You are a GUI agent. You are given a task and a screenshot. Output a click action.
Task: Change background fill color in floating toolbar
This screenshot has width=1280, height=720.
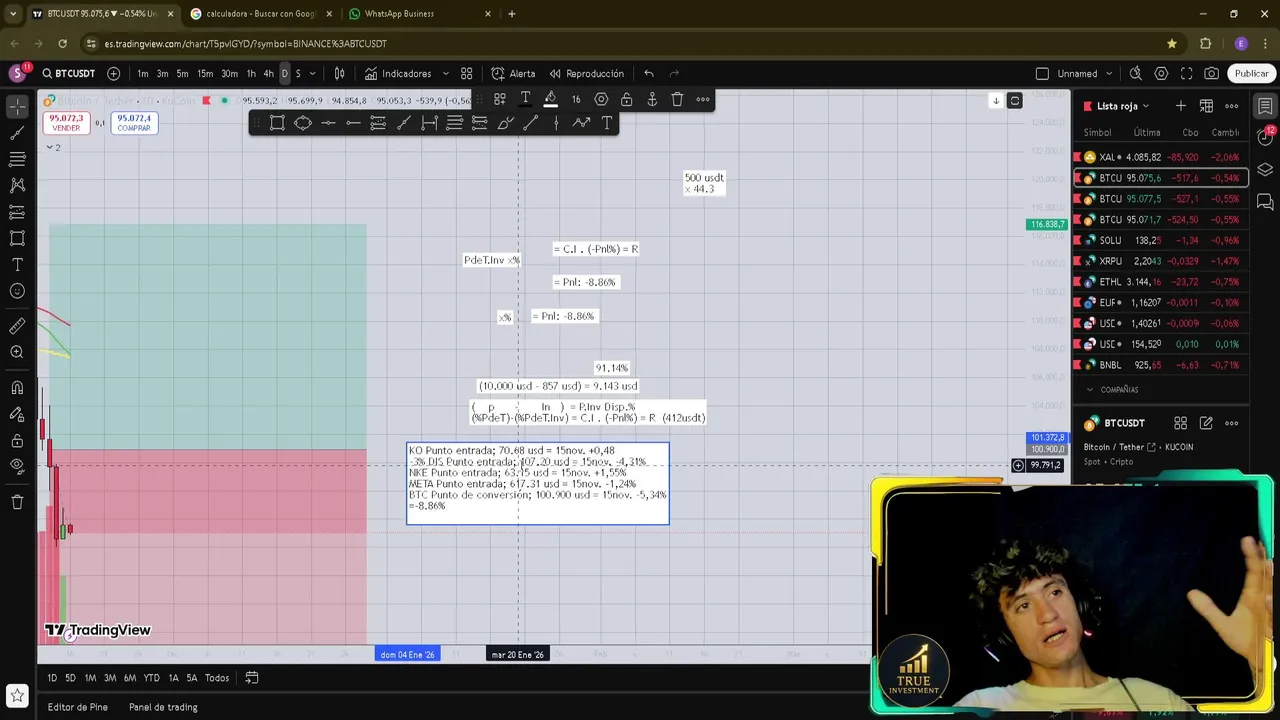(550, 99)
